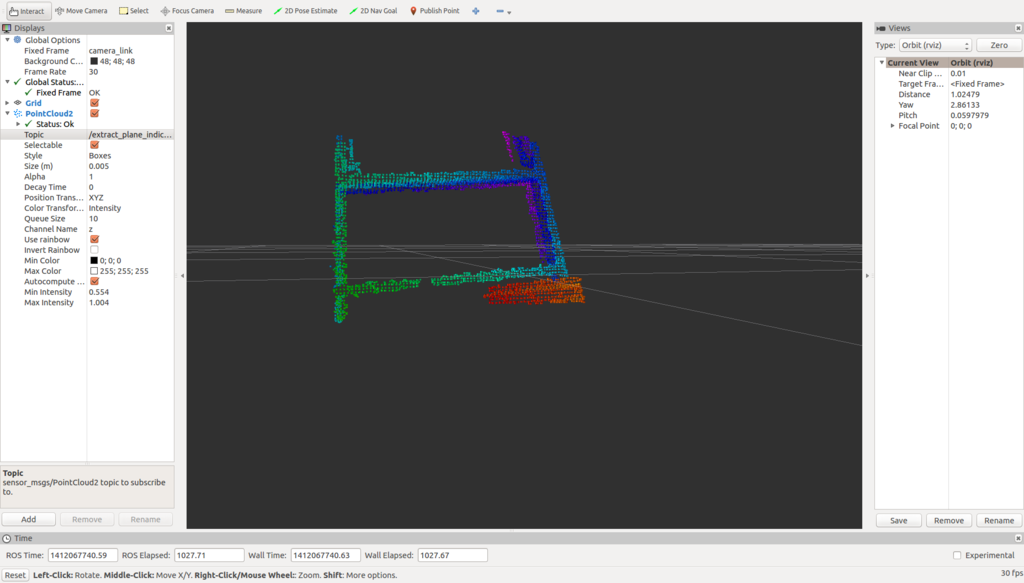Enable the Invert Rainbow checkbox

94,250
